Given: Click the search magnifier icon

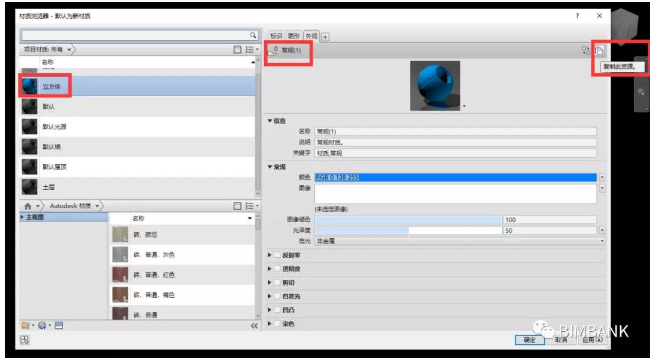Looking at the screenshot, I should pyautogui.click(x=253, y=35).
